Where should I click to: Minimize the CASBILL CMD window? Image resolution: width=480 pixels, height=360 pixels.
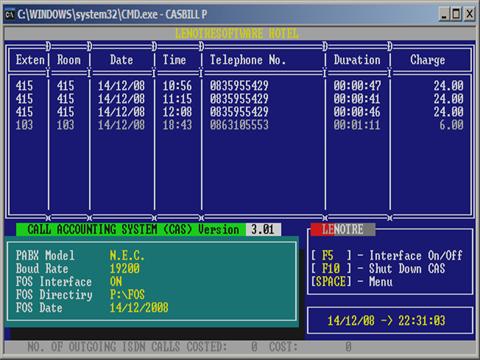point(444,14)
